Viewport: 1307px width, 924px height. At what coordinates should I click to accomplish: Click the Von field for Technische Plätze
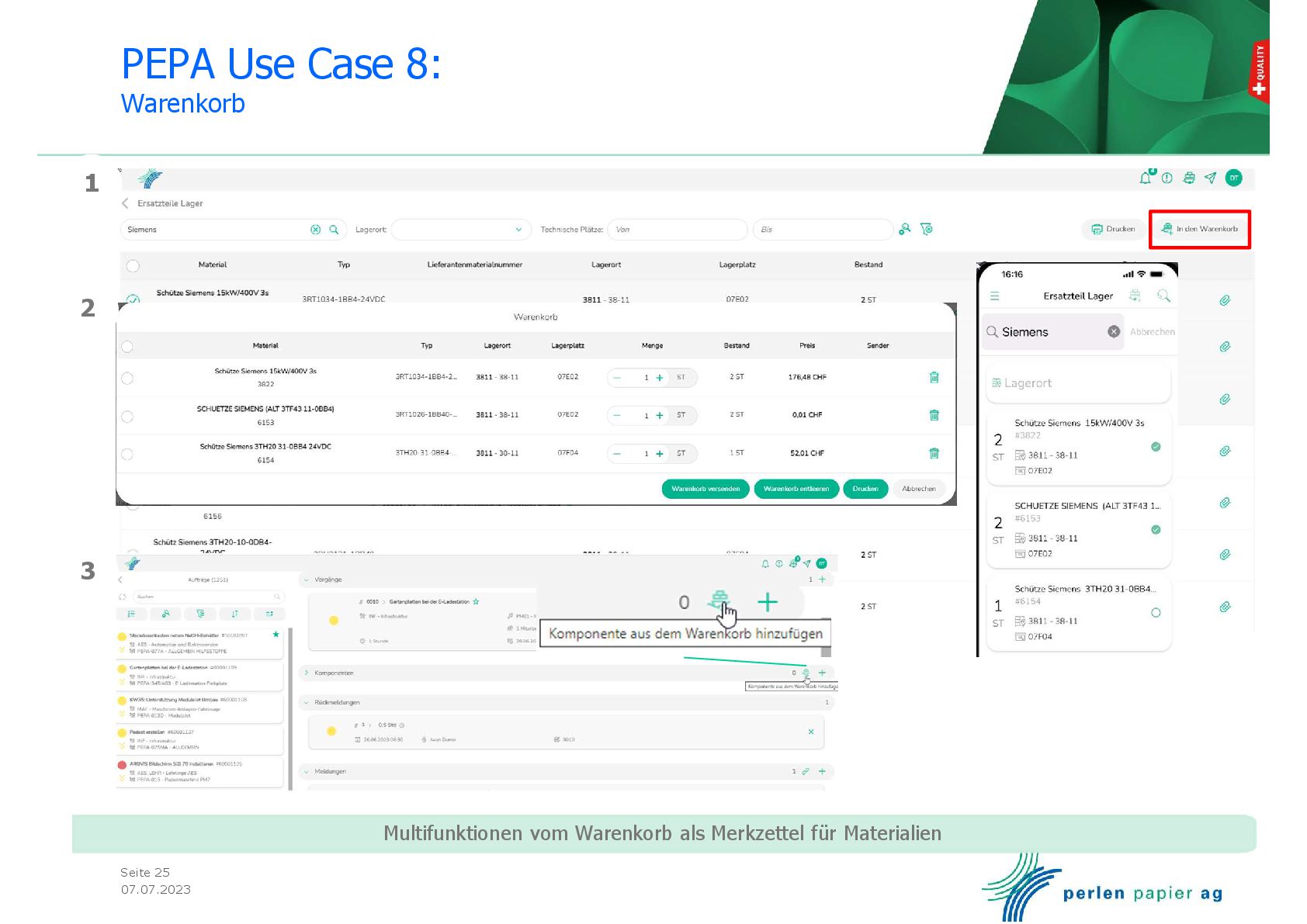[x=677, y=230]
